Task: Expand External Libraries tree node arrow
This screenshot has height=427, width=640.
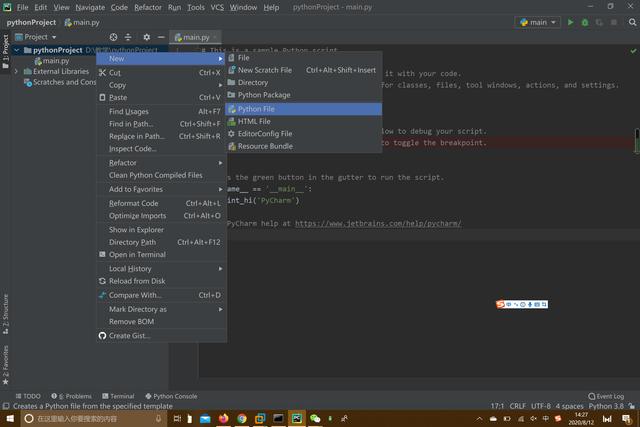Action: click(17, 71)
